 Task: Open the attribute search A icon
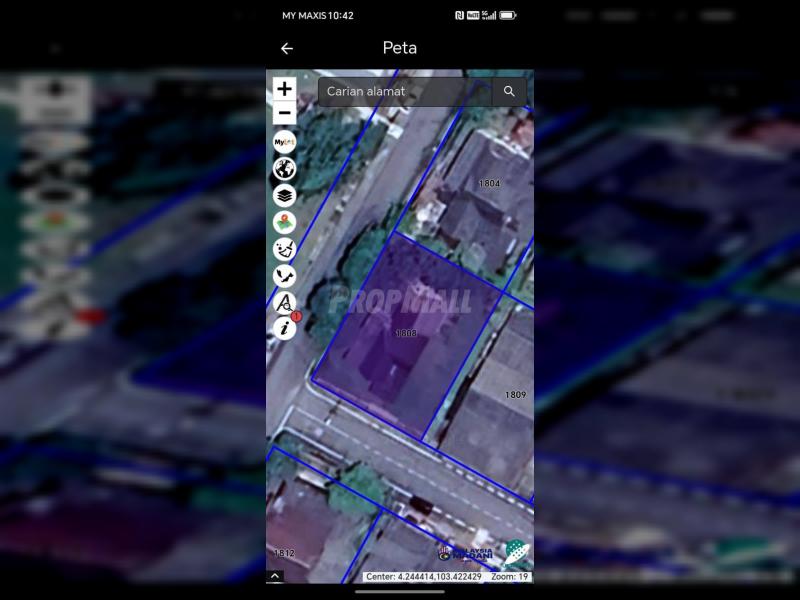click(284, 302)
